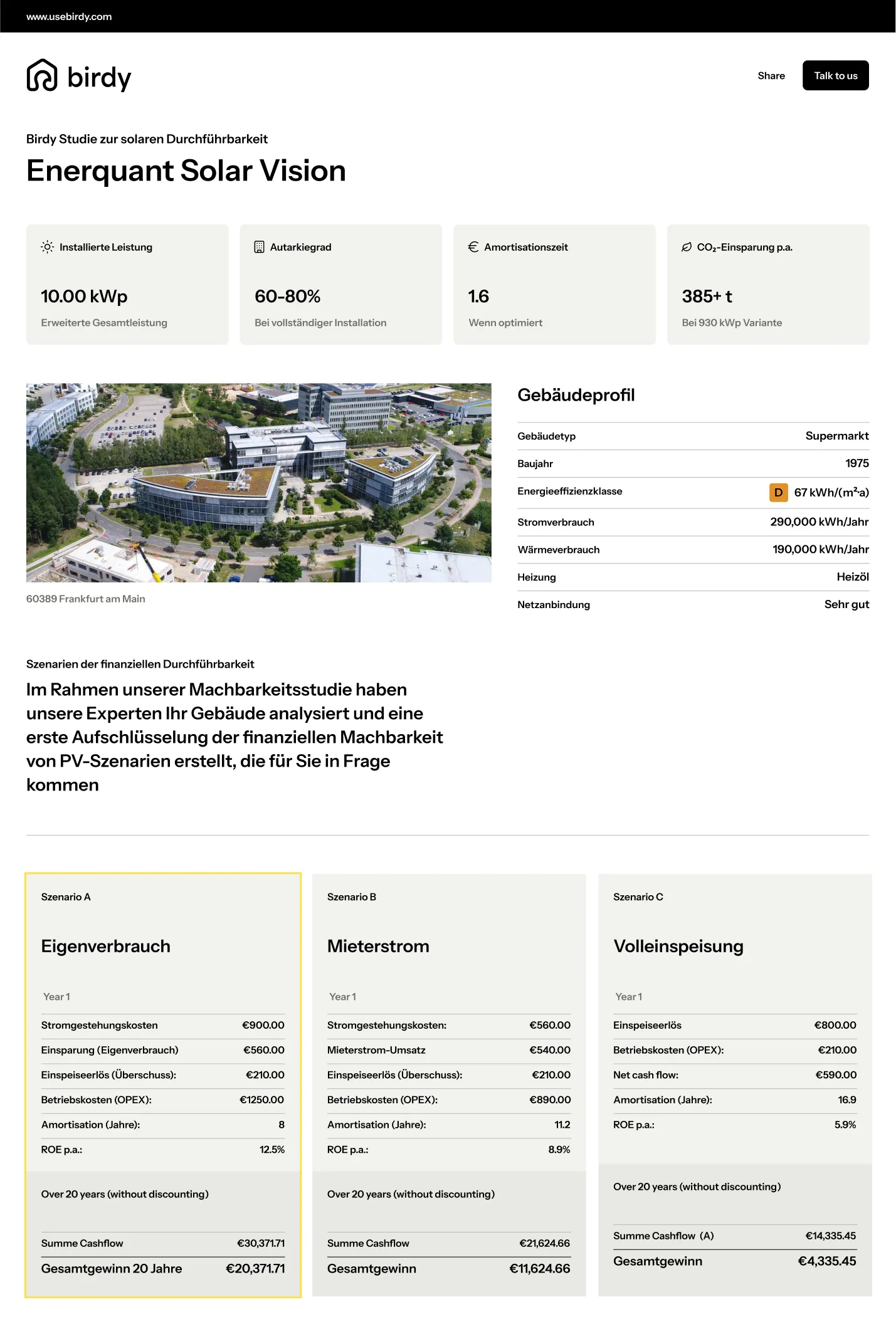The width and height of the screenshot is (896, 1324).
Task: Select the Szenario C Volleinspeisung card heading
Action: point(678,946)
